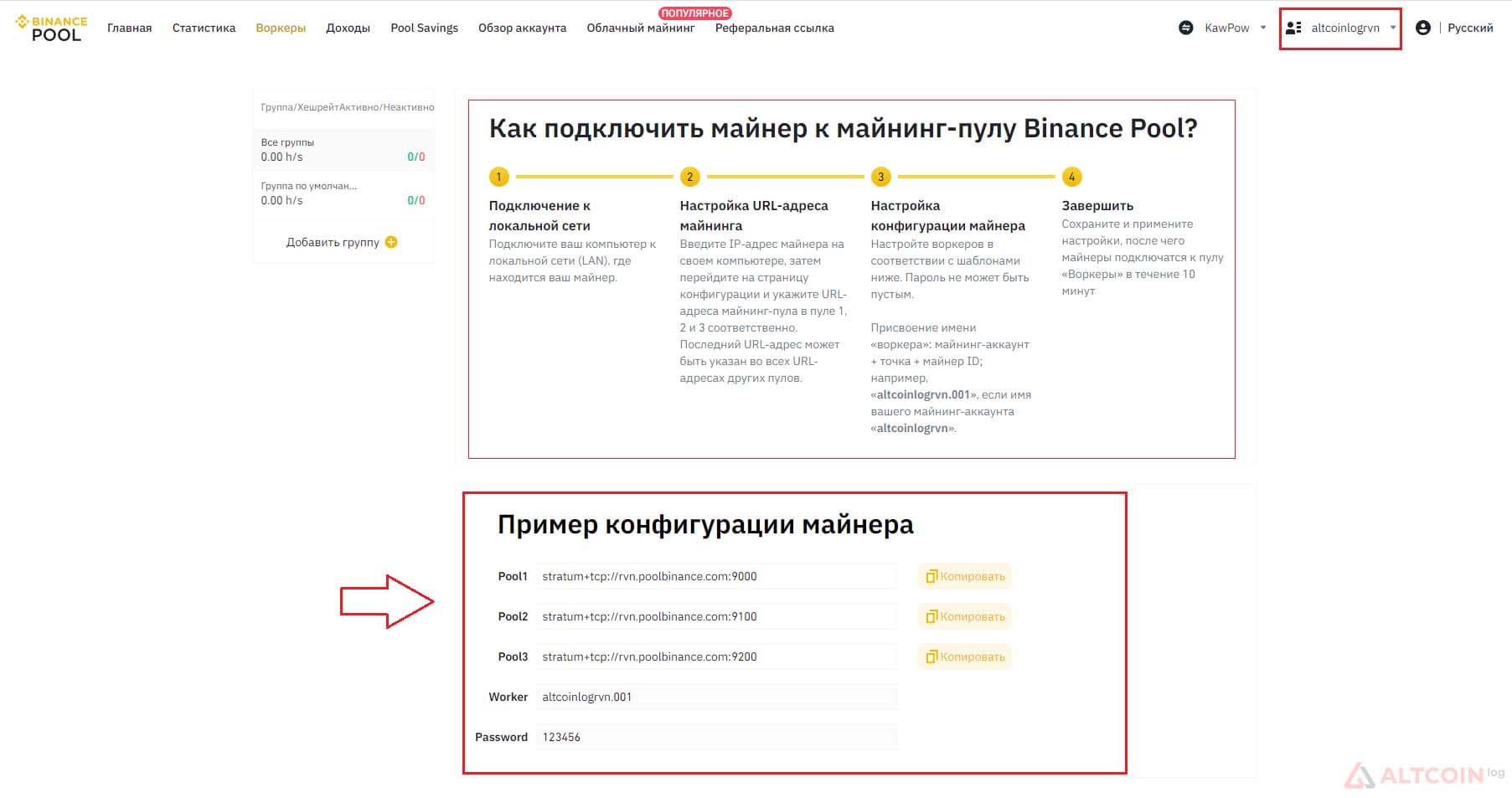1512x798 pixels.
Task: Open Облачный майнинг page
Action: pos(641,28)
